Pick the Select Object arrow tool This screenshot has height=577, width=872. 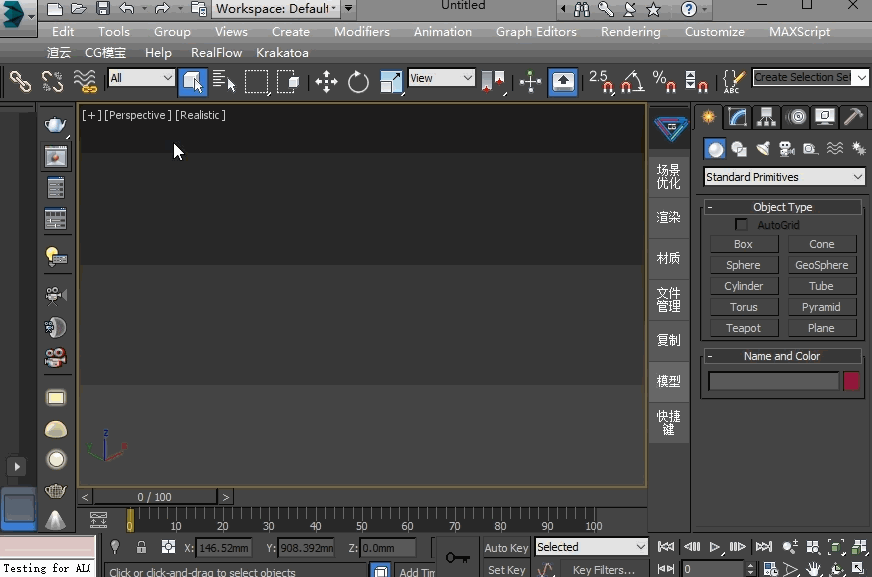(192, 82)
